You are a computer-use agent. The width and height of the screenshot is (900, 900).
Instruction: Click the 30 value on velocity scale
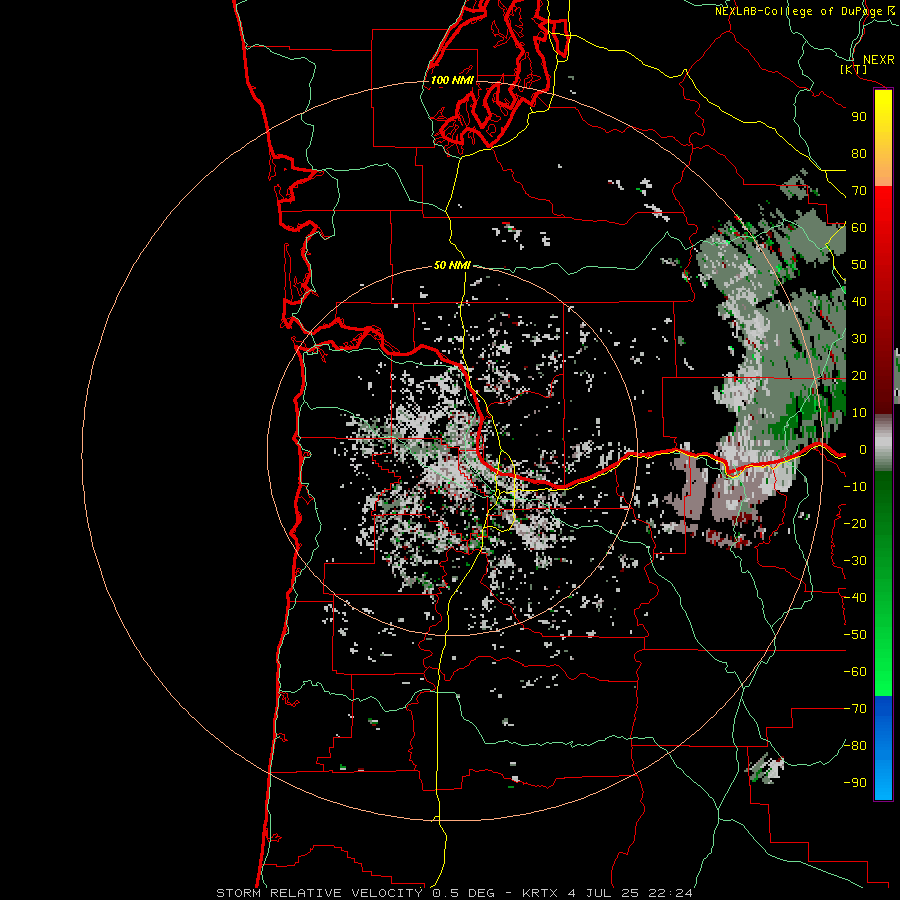pyautogui.click(x=859, y=339)
